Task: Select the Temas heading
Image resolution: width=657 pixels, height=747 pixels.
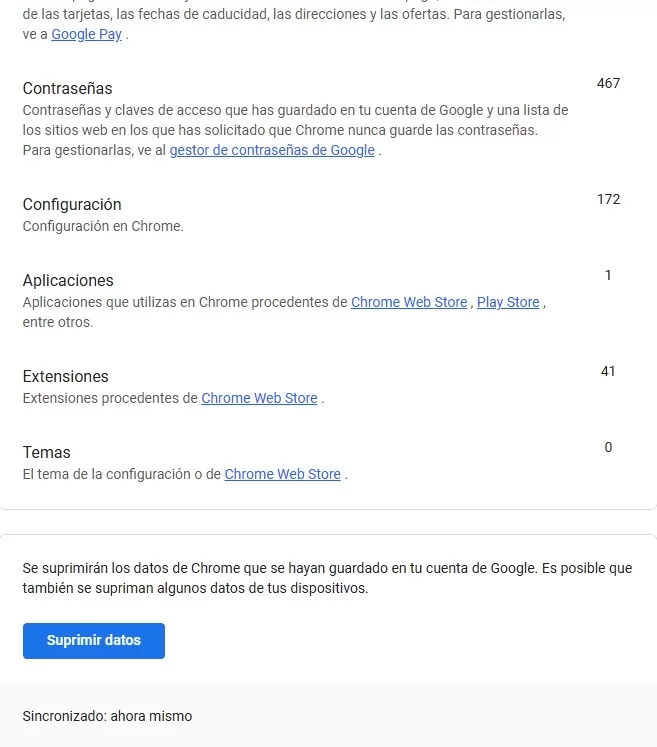Action: coord(47,452)
